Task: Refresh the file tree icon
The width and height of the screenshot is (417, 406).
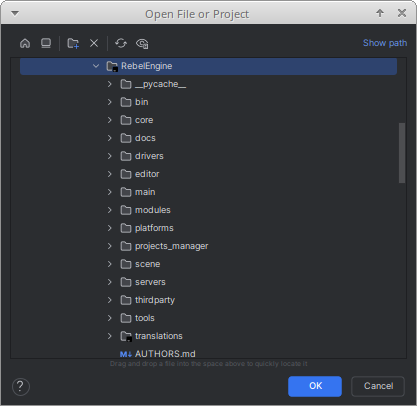Action: click(121, 43)
